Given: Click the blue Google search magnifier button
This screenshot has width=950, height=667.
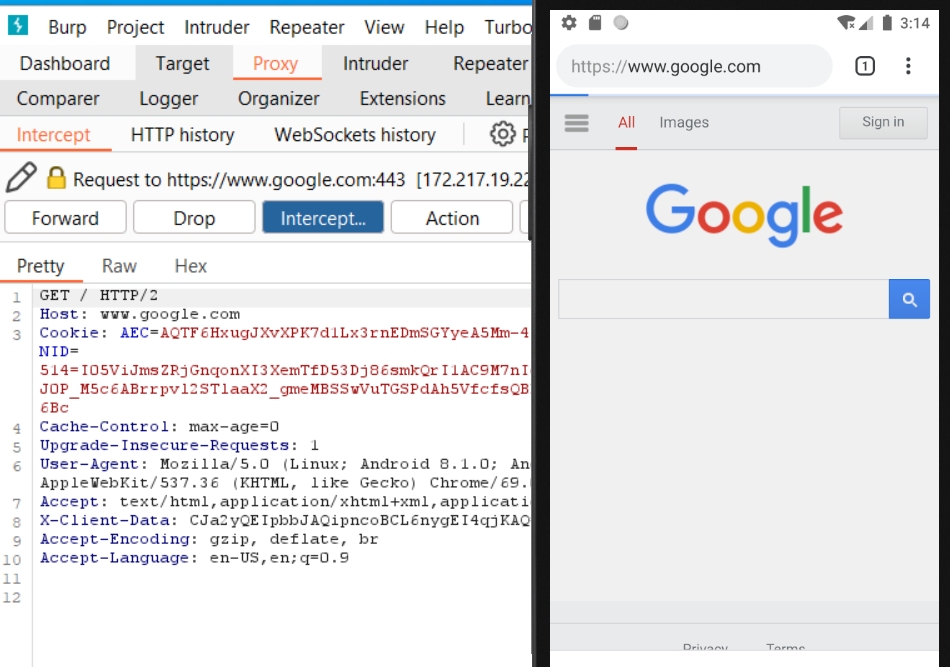Looking at the screenshot, I should pyautogui.click(x=909, y=299).
